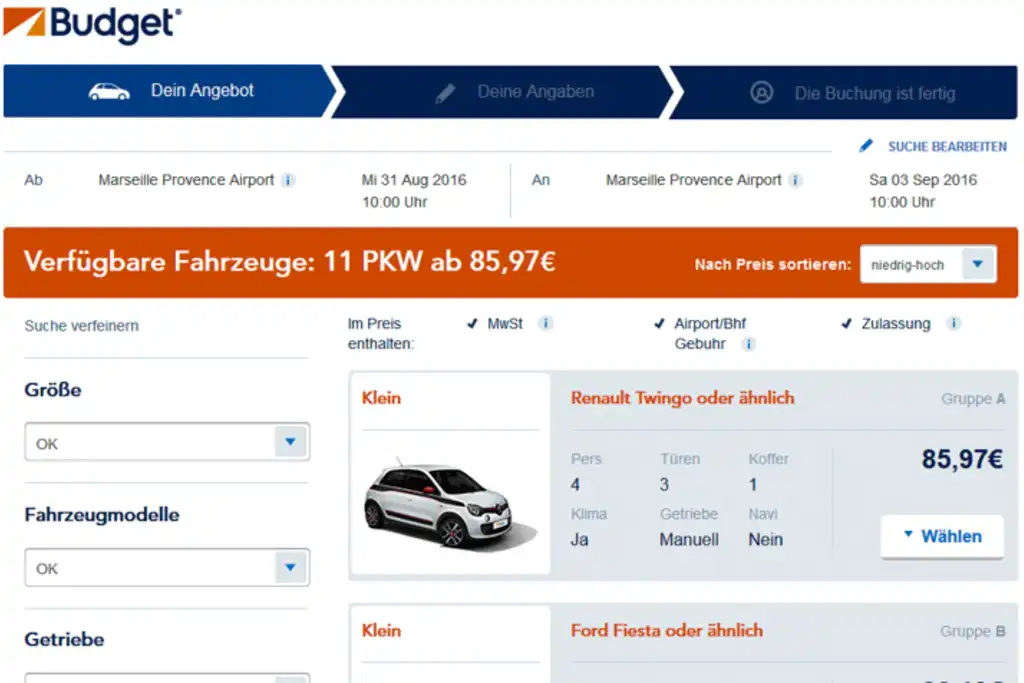This screenshot has width=1024, height=683.
Task: Click the pencil icon in Deine Angaben step
Action: [x=445, y=93]
